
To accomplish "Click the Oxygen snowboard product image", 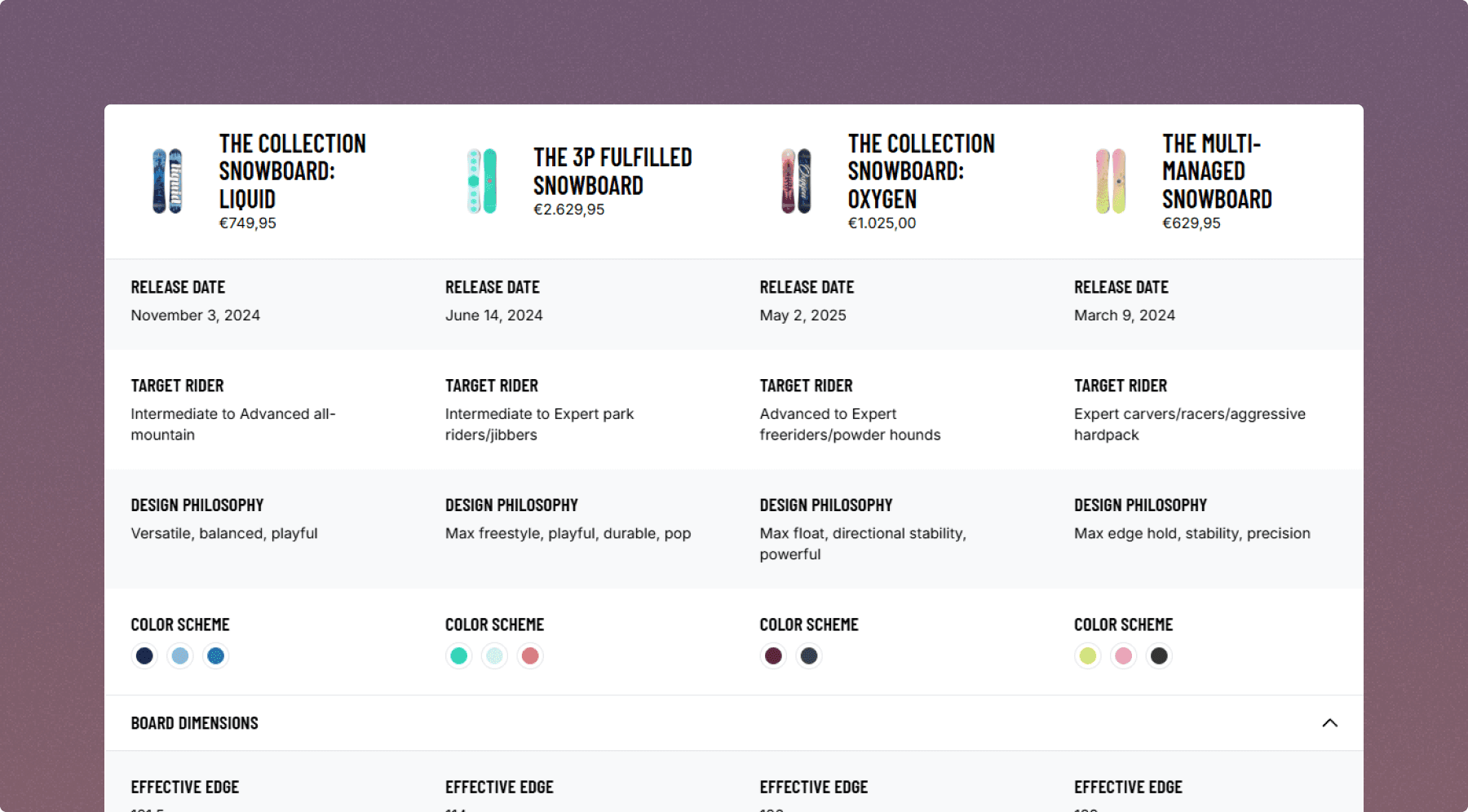I will pos(796,181).
